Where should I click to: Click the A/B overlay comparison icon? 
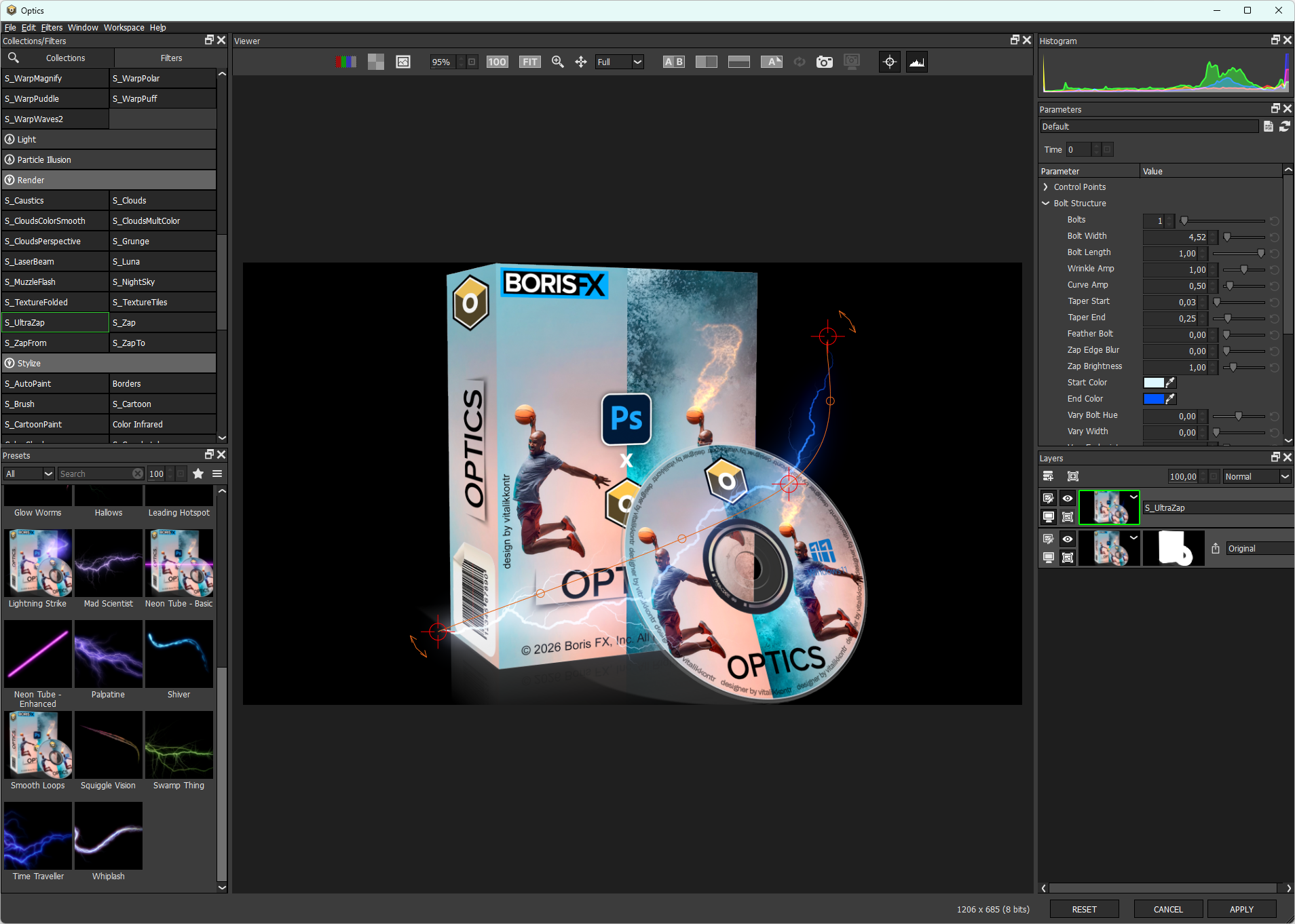772,62
